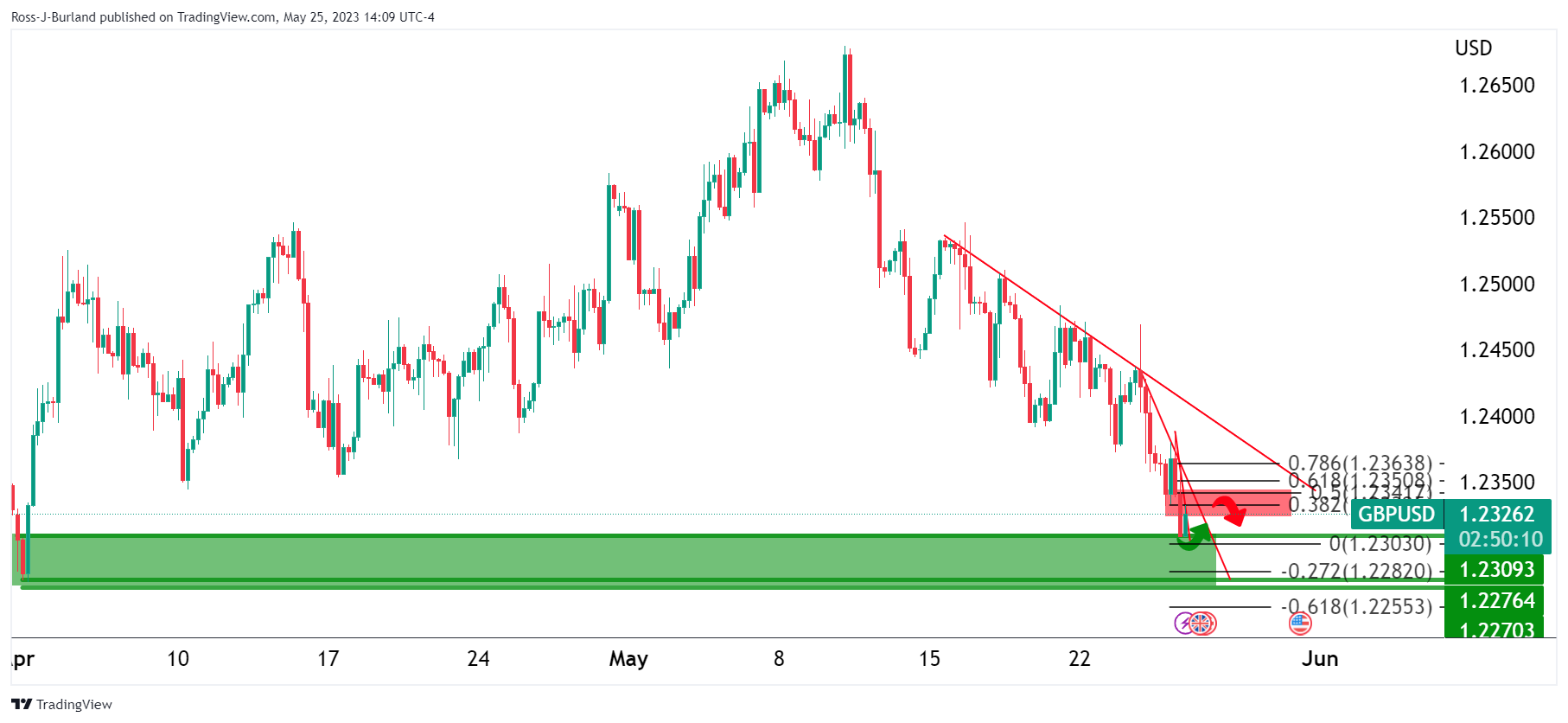
Task: Click the 1.26500 price axis level
Action: [1496, 86]
